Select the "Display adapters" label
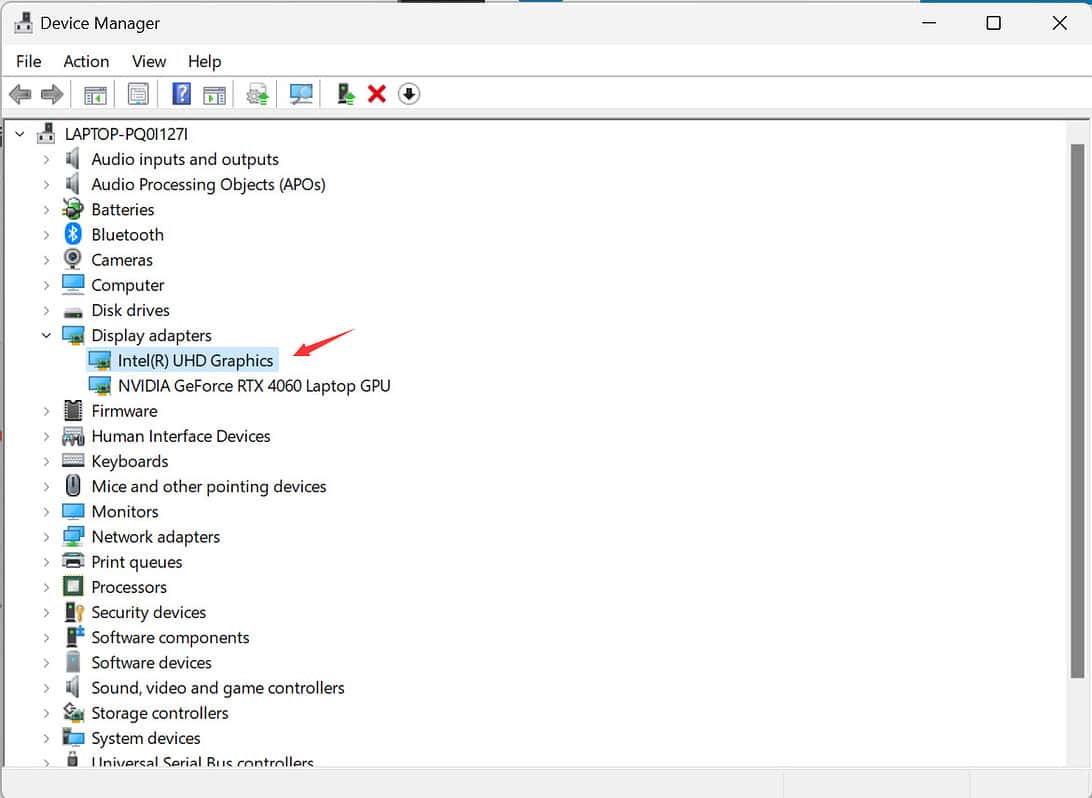 point(151,336)
